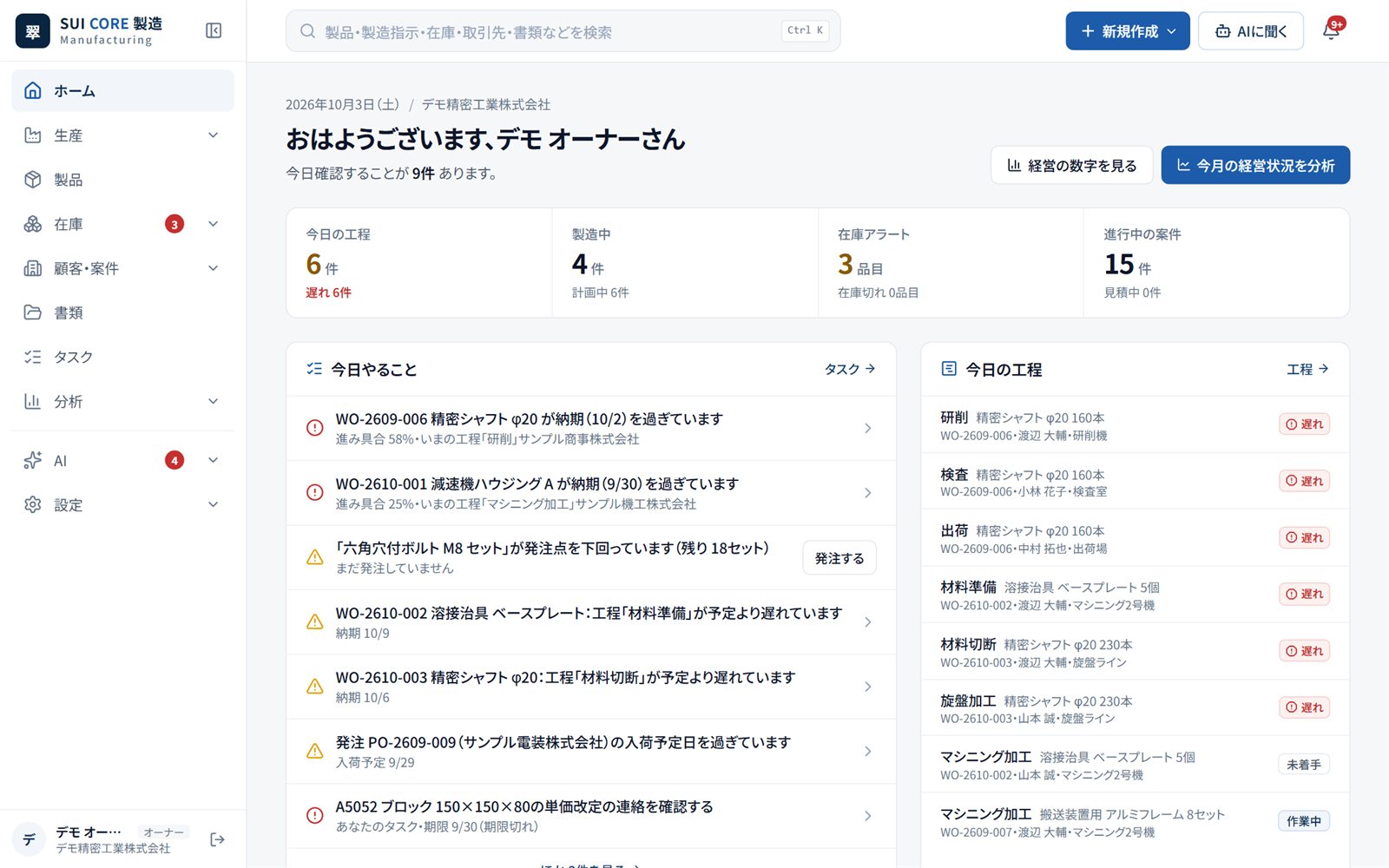Expand the AI sidebar chevron
1389x868 pixels.
coord(214,460)
